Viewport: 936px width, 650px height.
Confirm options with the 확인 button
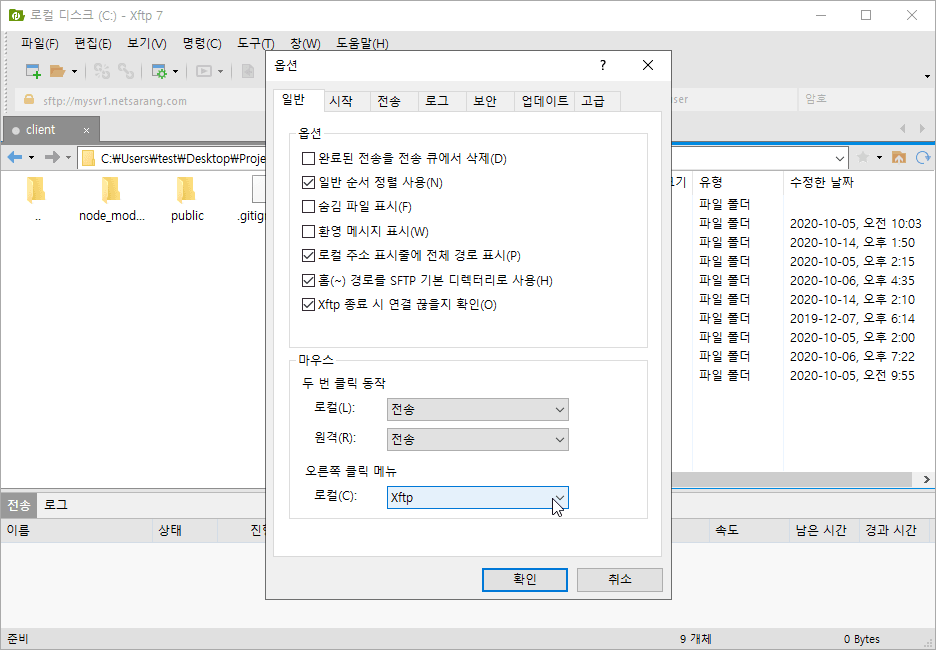[525, 580]
